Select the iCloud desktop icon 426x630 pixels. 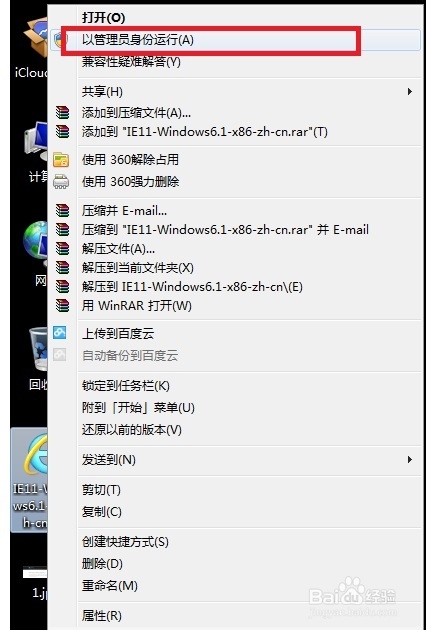[x=34, y=48]
